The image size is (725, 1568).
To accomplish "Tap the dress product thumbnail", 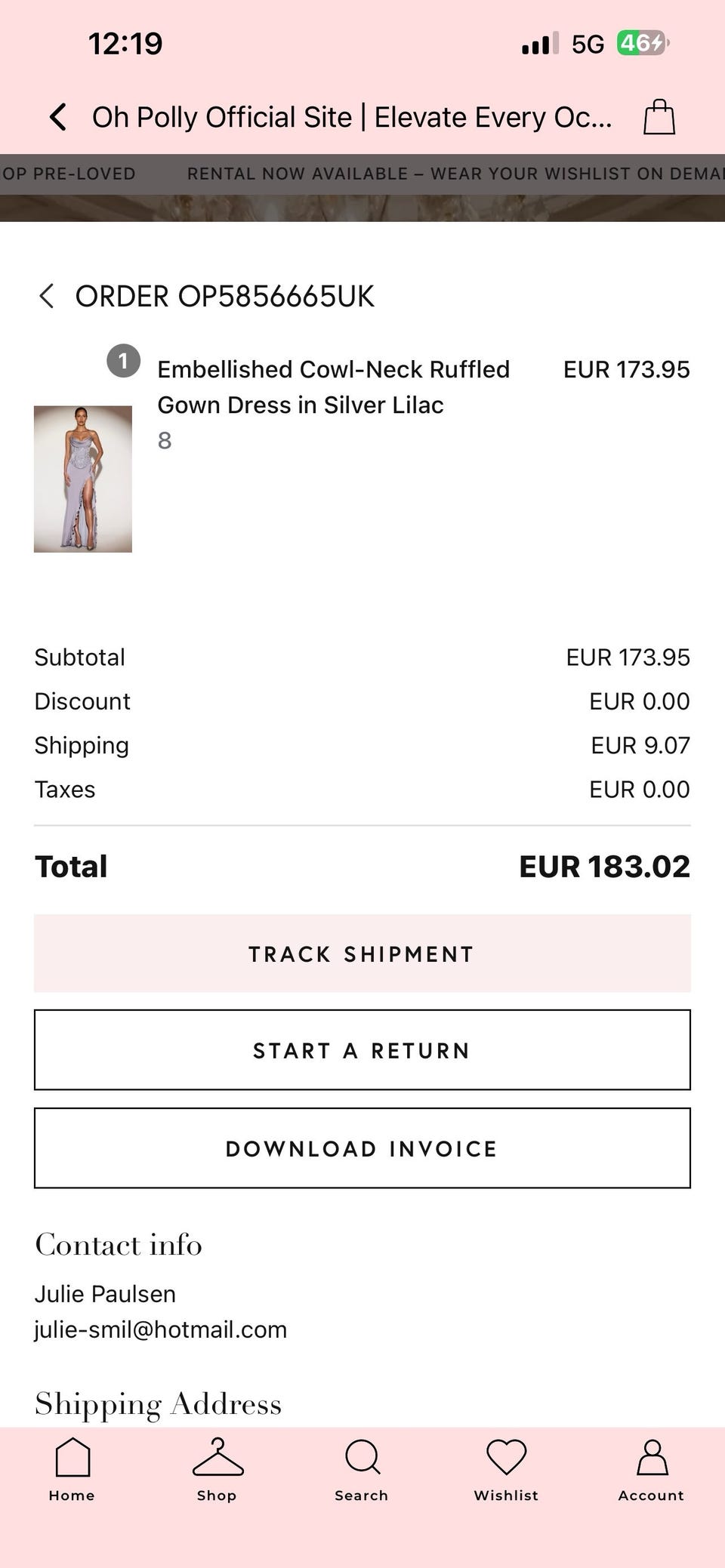I will point(83,479).
